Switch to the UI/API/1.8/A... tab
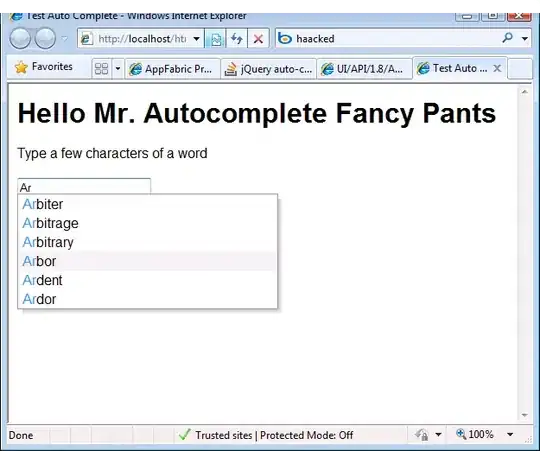The height and width of the screenshot is (451, 540). pos(364,69)
